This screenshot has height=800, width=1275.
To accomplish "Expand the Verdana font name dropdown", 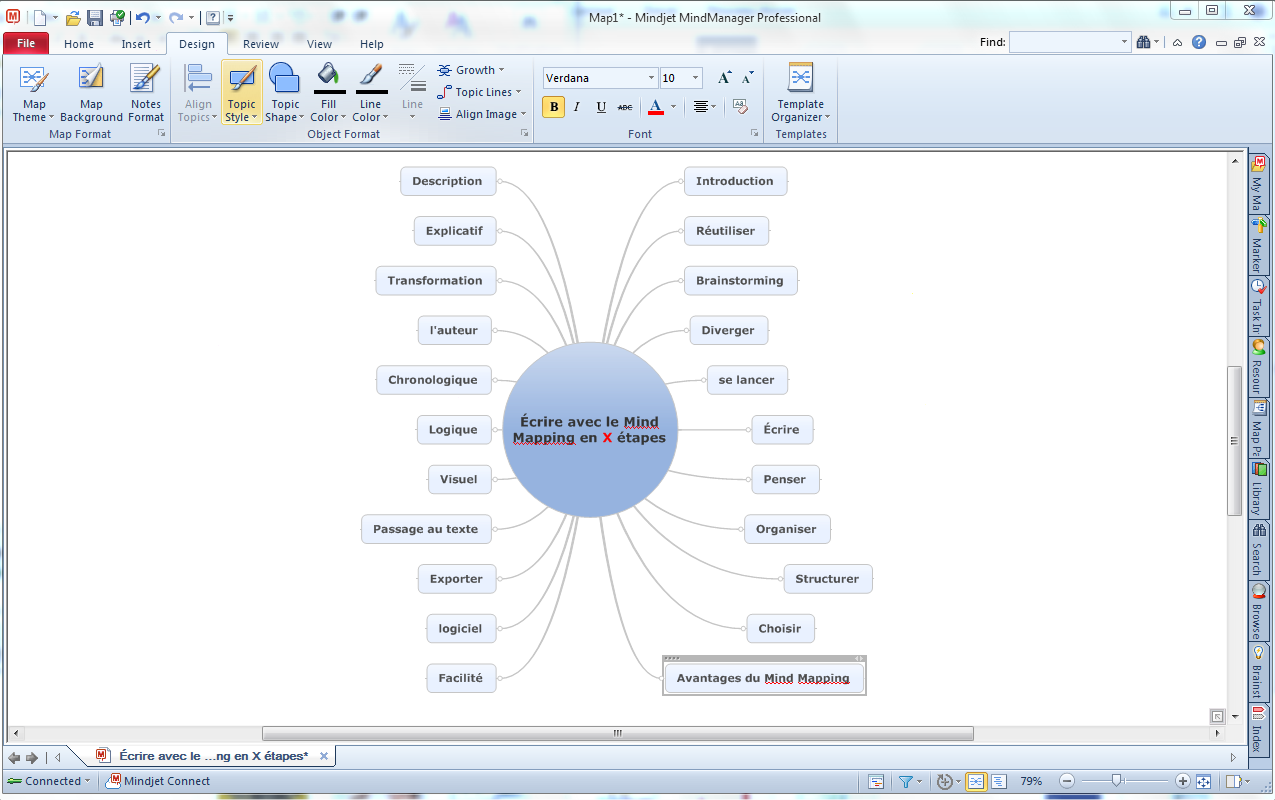I will [651, 78].
